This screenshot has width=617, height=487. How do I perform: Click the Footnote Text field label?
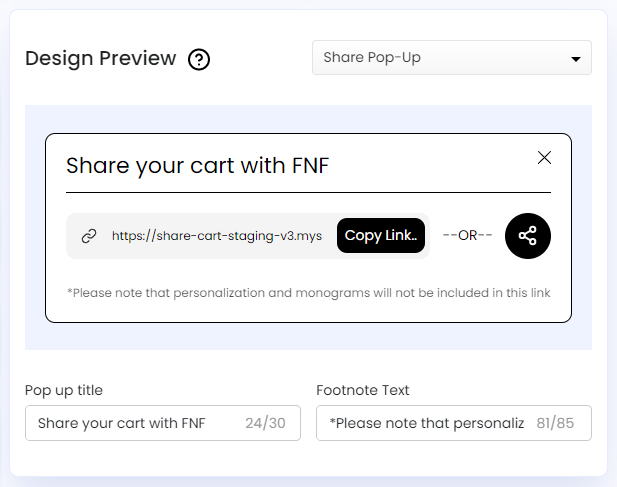click(x=362, y=390)
